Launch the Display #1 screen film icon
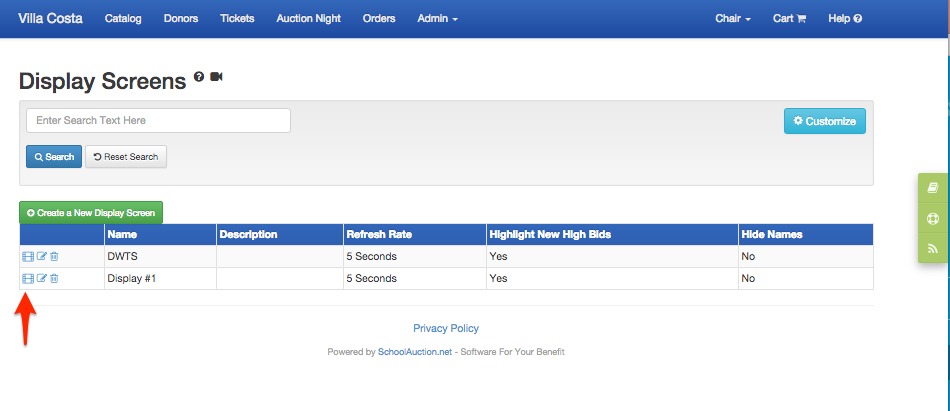950x411 pixels. 28,278
